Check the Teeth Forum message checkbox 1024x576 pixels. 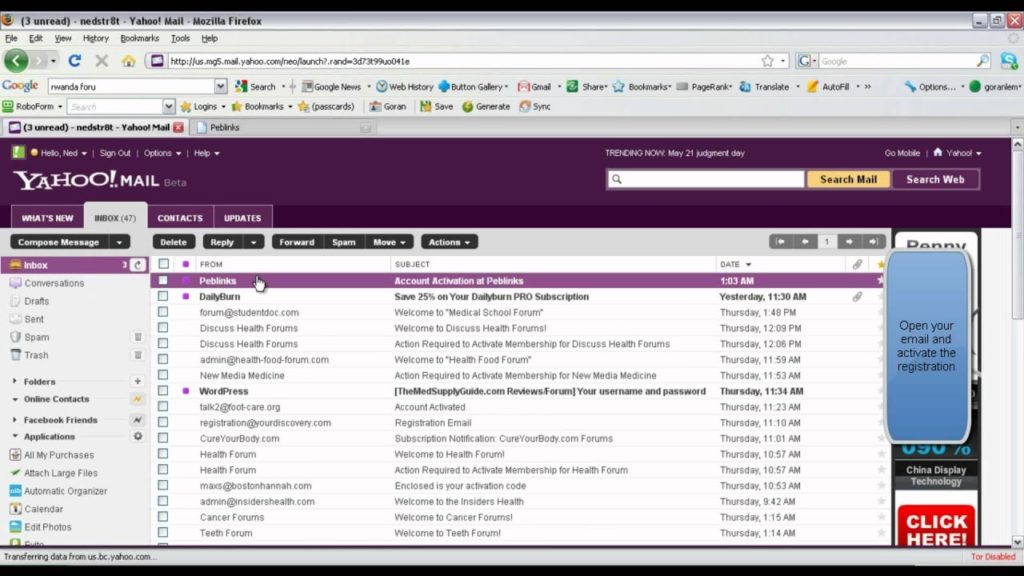163,533
